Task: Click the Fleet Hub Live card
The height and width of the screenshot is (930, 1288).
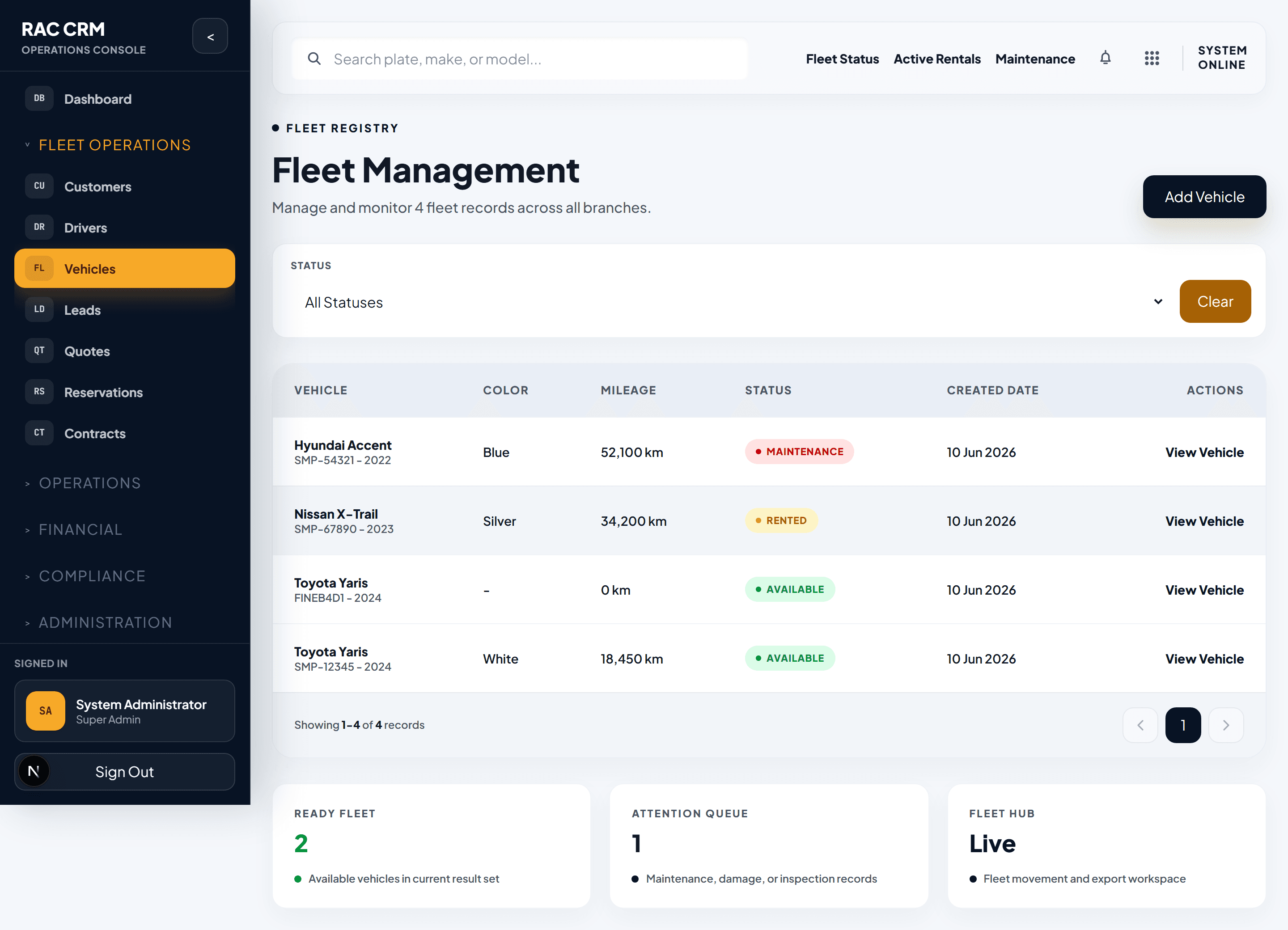Action: (x=1106, y=846)
